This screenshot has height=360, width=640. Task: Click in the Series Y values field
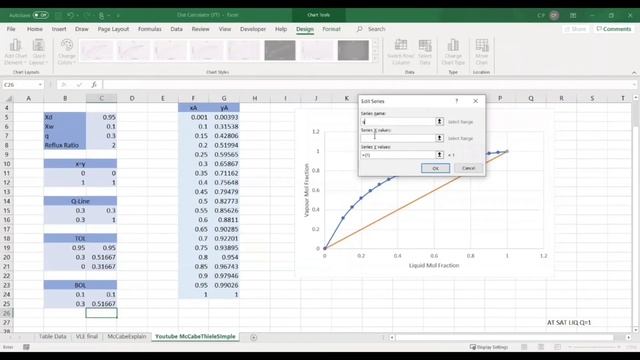click(x=398, y=155)
